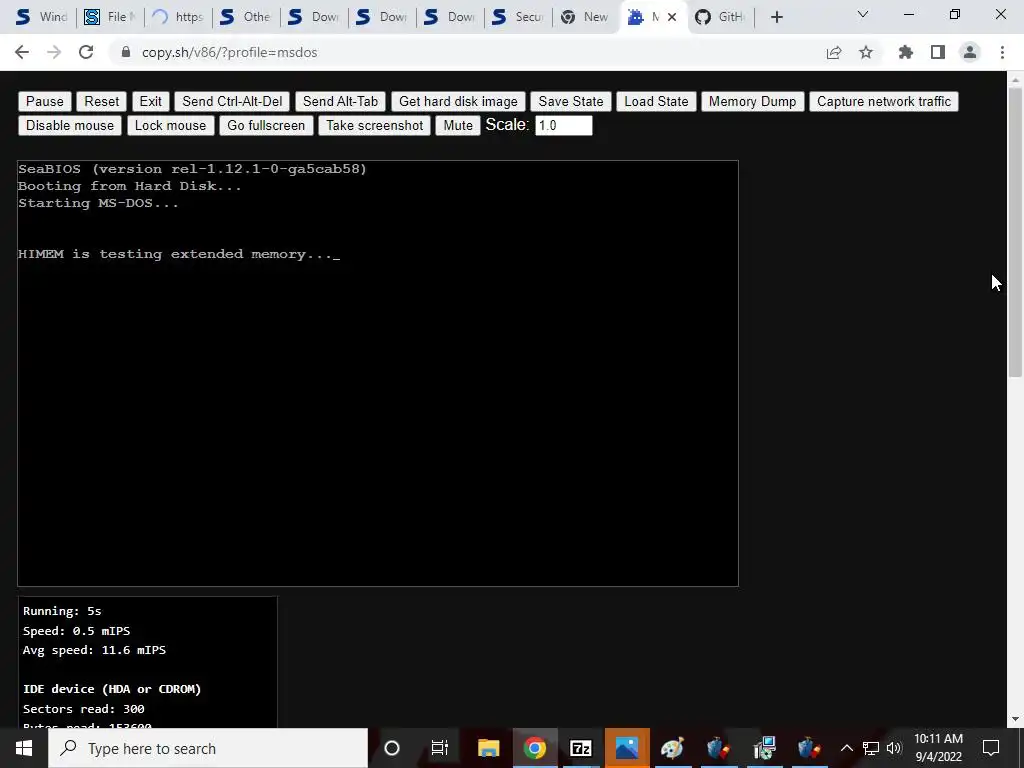This screenshot has width=1024, height=768.
Task: Click the Load State button
Action: pos(656,101)
